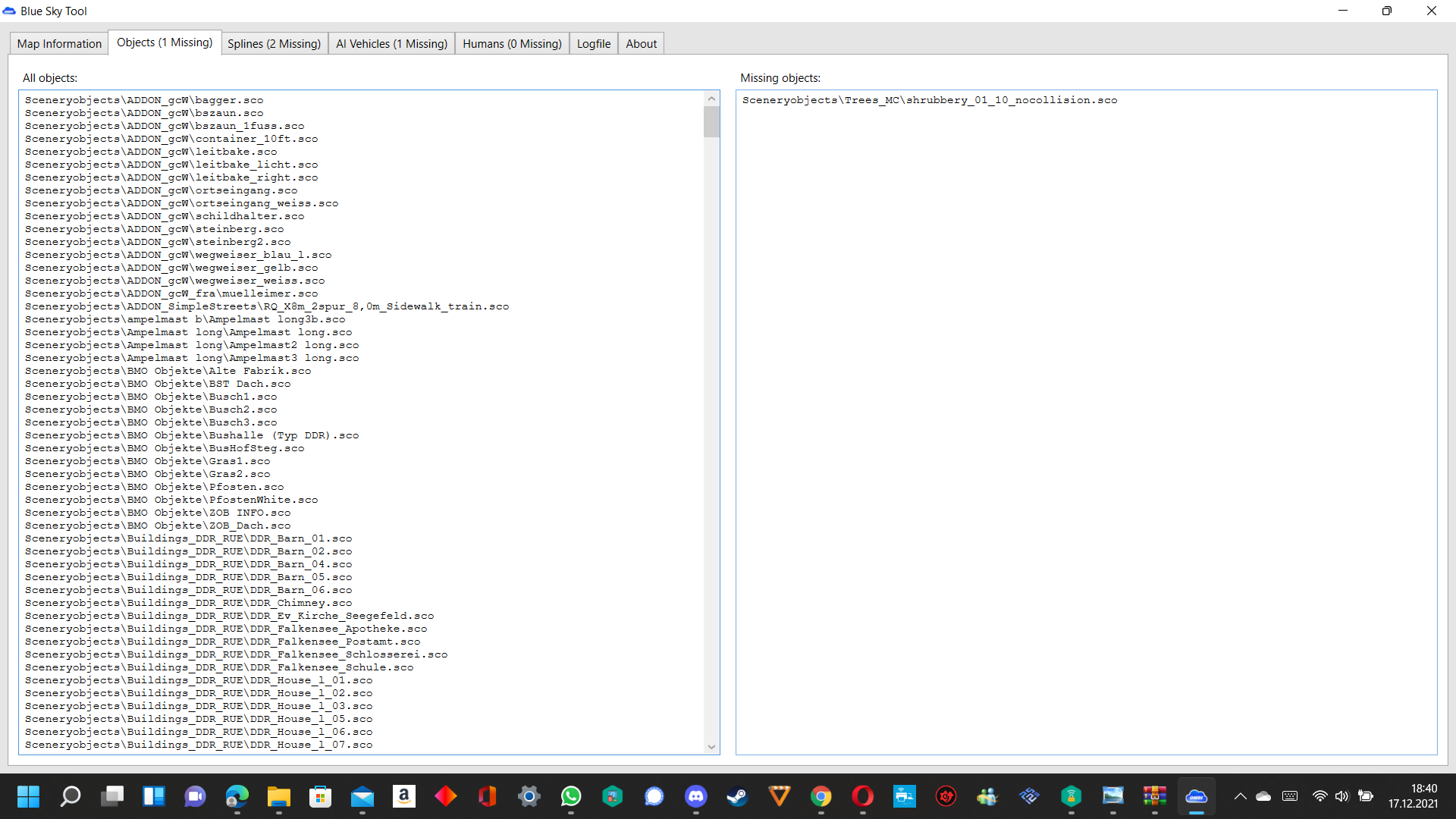Click the Blue Sky Tool cloud taskbar icon

click(x=1196, y=796)
